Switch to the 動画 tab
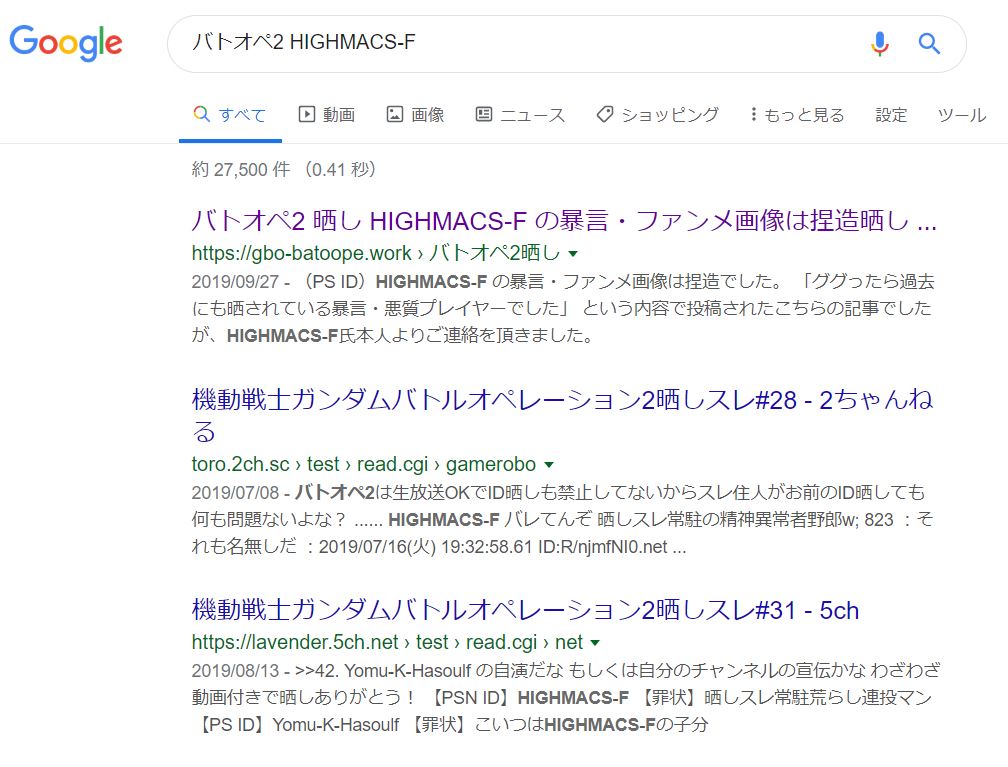1008x767 pixels. coord(327,115)
